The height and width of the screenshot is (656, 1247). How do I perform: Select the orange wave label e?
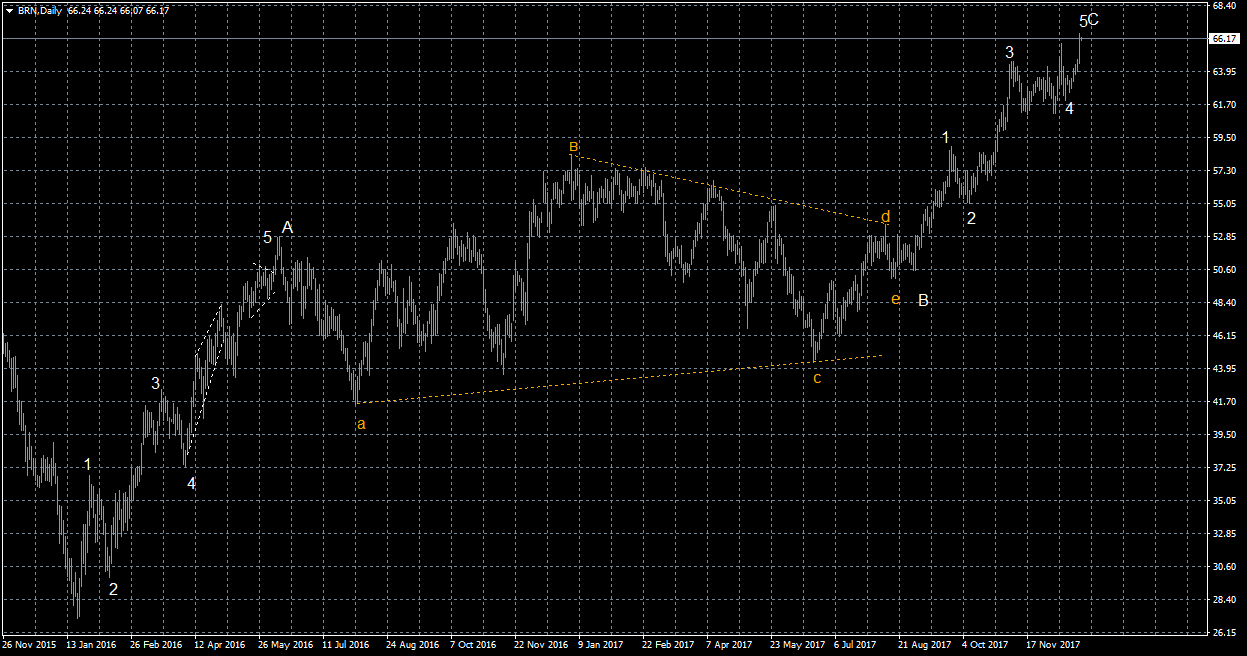point(895,299)
